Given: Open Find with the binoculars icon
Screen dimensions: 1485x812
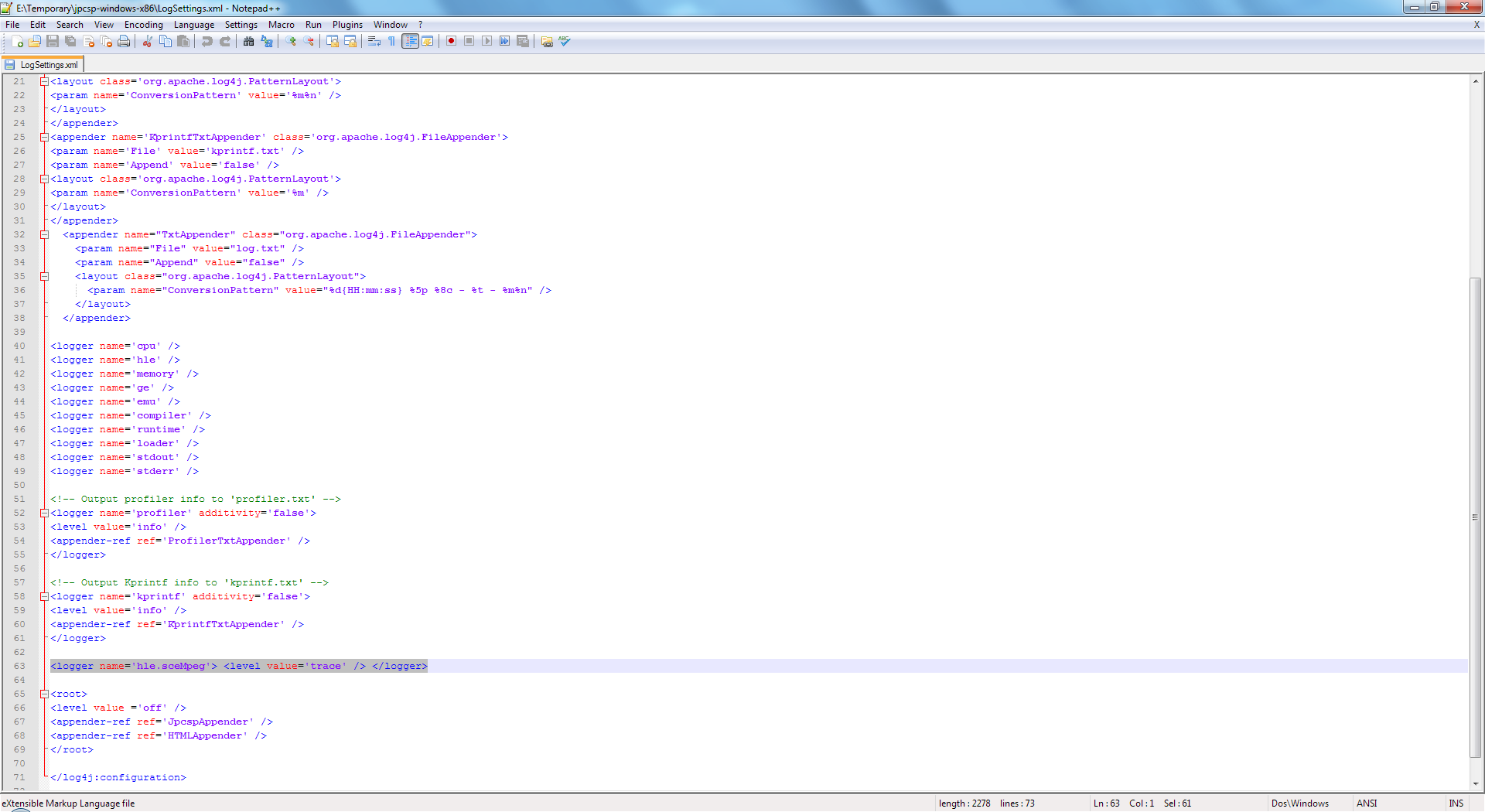Looking at the screenshot, I should 248,42.
